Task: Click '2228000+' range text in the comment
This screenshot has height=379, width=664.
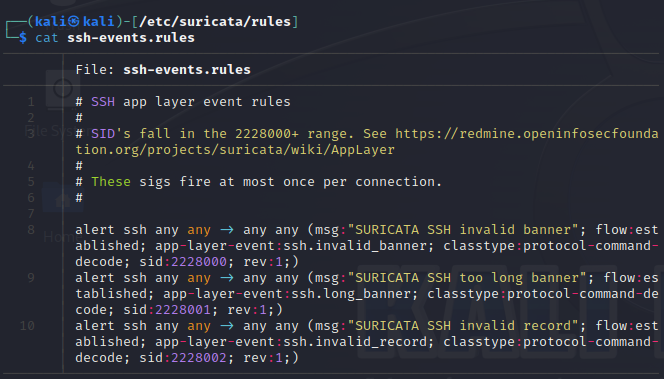Action: pos(267,134)
